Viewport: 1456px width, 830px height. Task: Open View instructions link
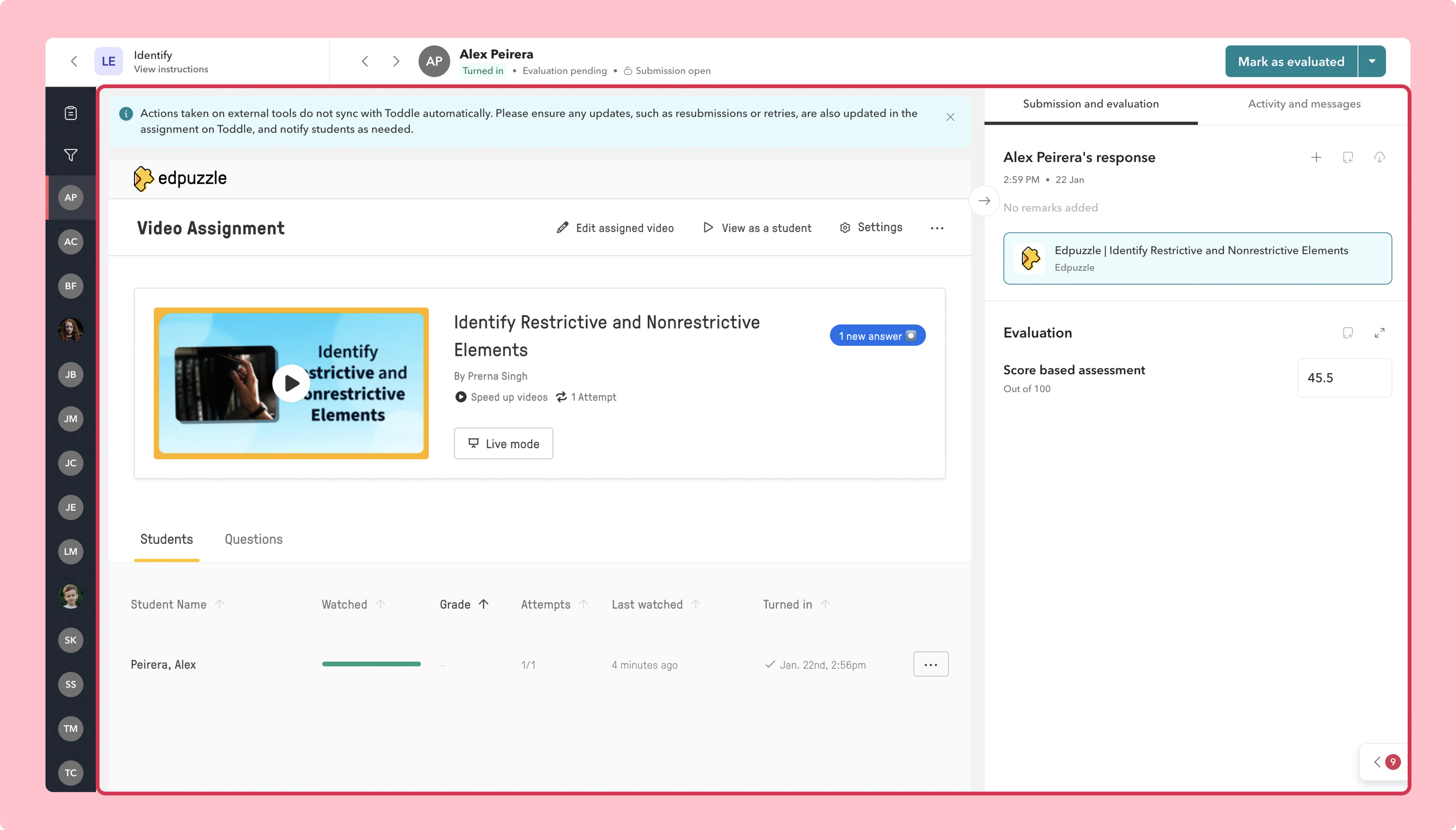(171, 69)
